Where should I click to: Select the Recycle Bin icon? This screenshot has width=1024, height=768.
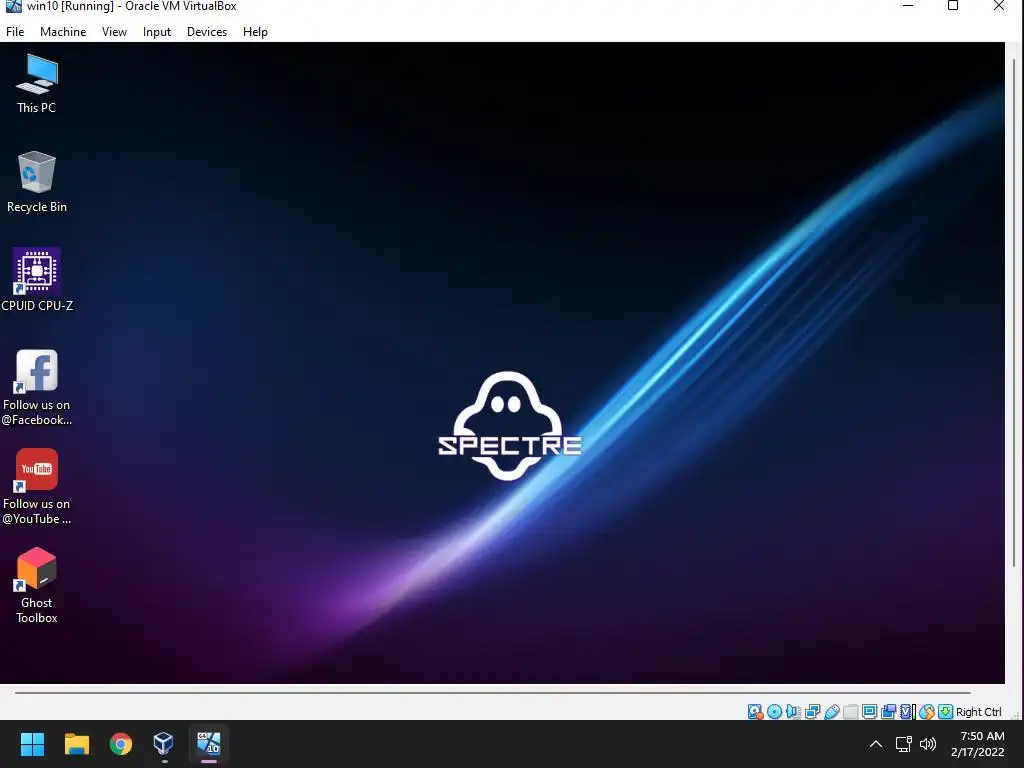tap(37, 182)
